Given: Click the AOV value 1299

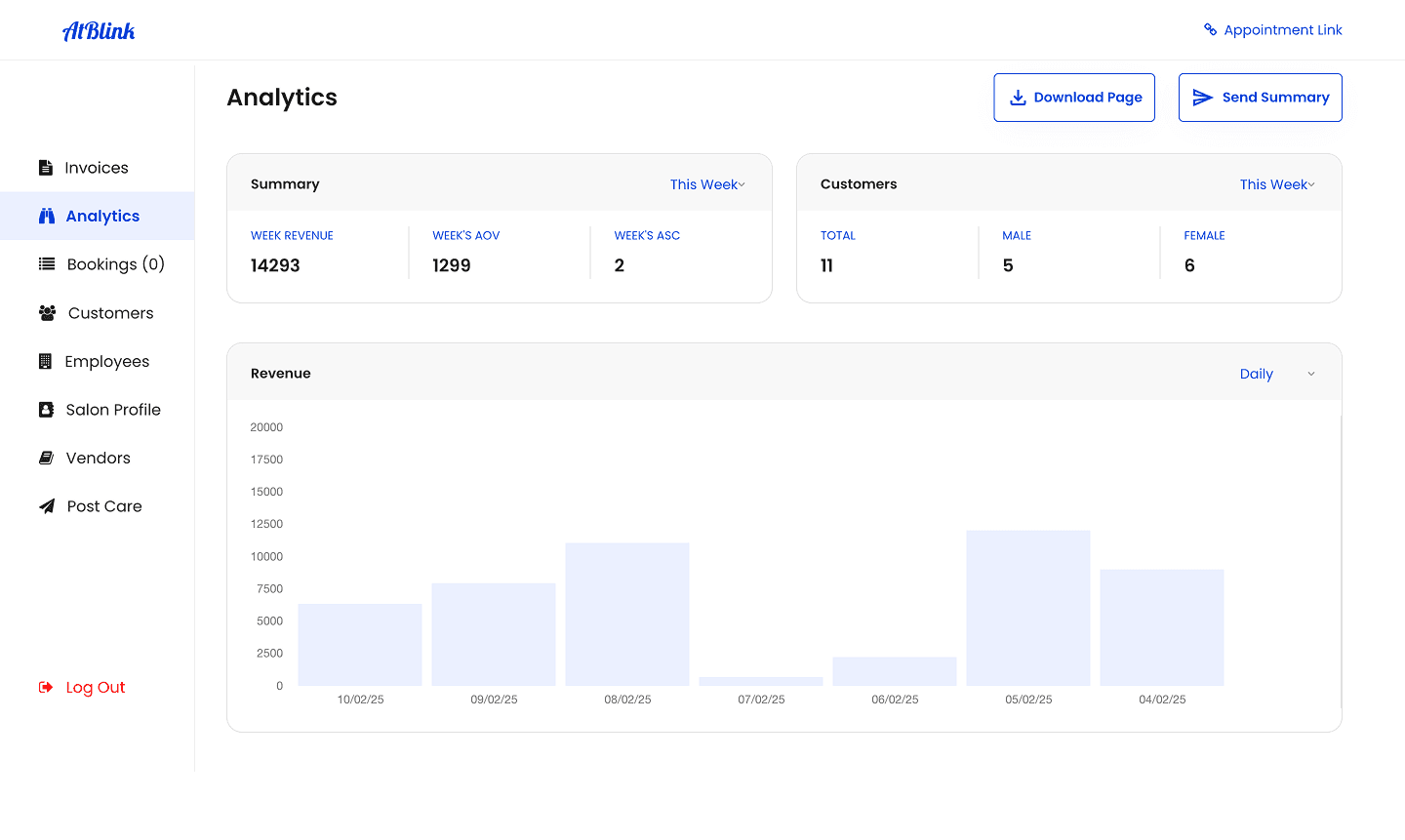Looking at the screenshot, I should click(x=452, y=265).
